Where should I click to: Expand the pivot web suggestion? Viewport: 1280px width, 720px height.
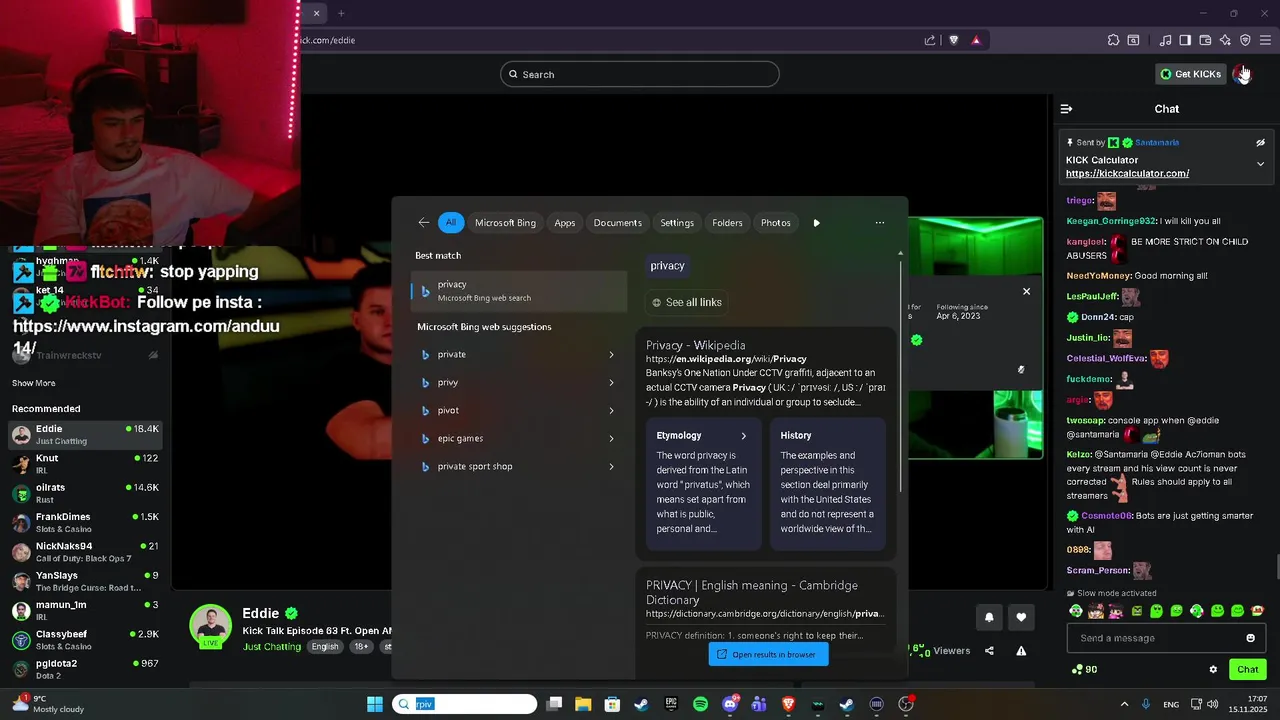pyautogui.click(x=611, y=410)
